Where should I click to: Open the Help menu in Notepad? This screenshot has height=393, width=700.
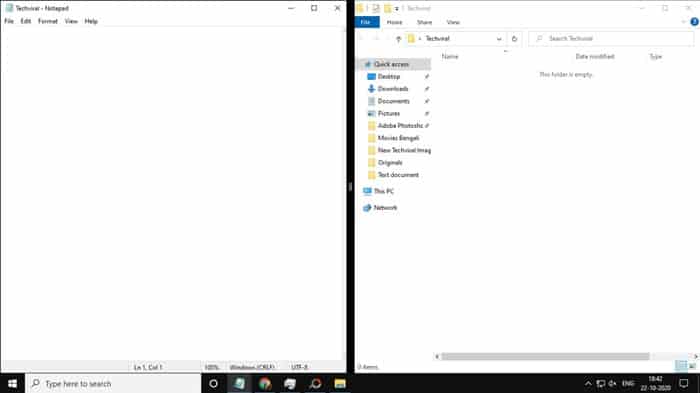click(x=91, y=21)
